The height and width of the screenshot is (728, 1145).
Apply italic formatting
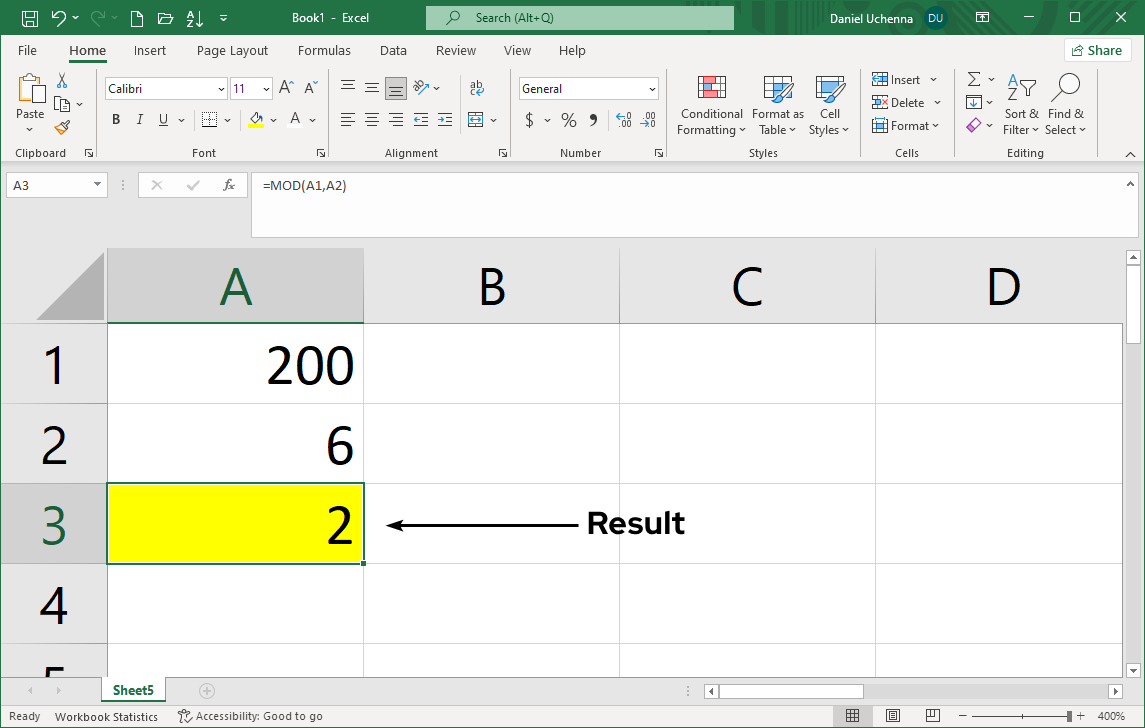pyautogui.click(x=139, y=119)
